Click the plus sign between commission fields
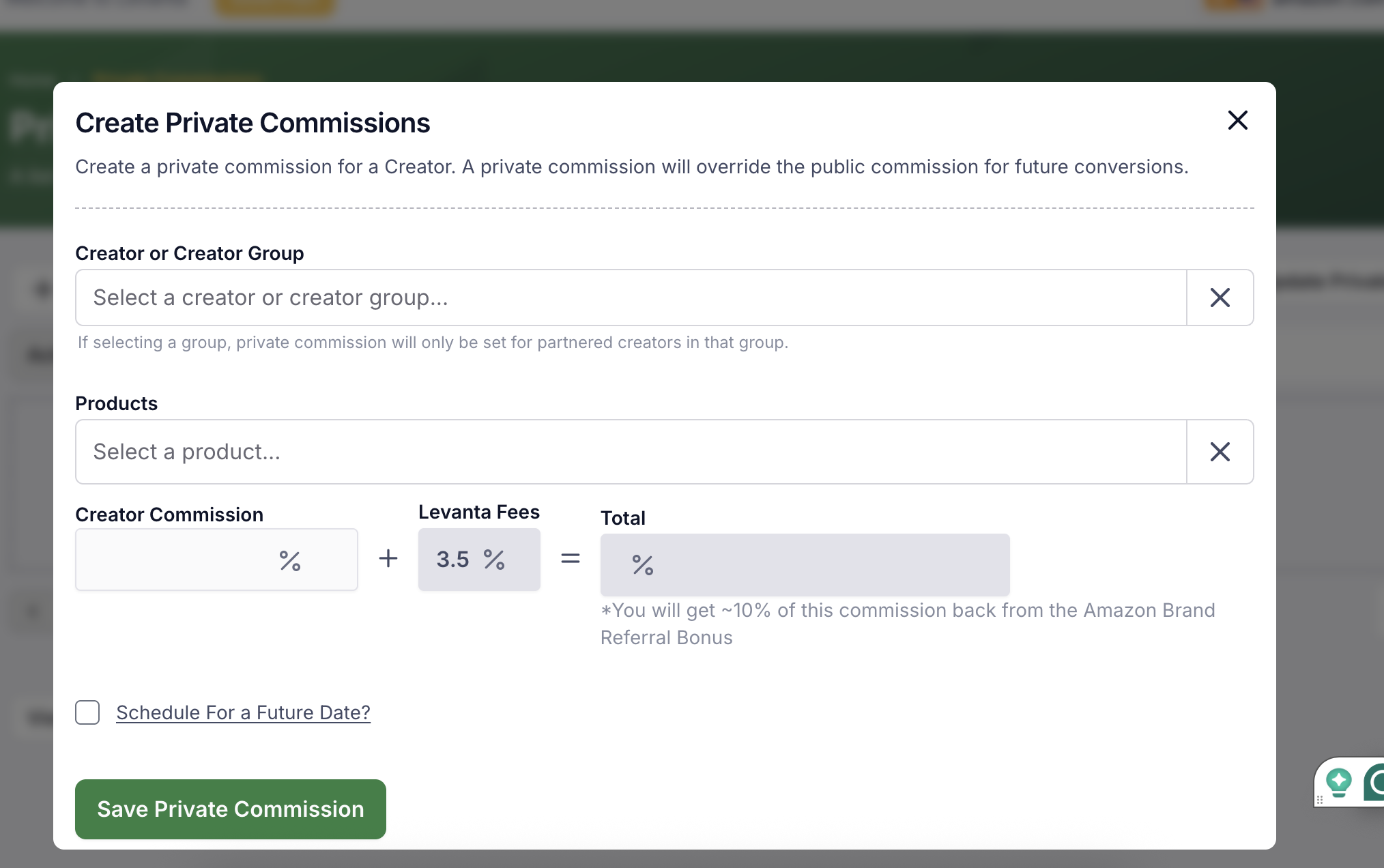1384x868 pixels. coord(388,558)
